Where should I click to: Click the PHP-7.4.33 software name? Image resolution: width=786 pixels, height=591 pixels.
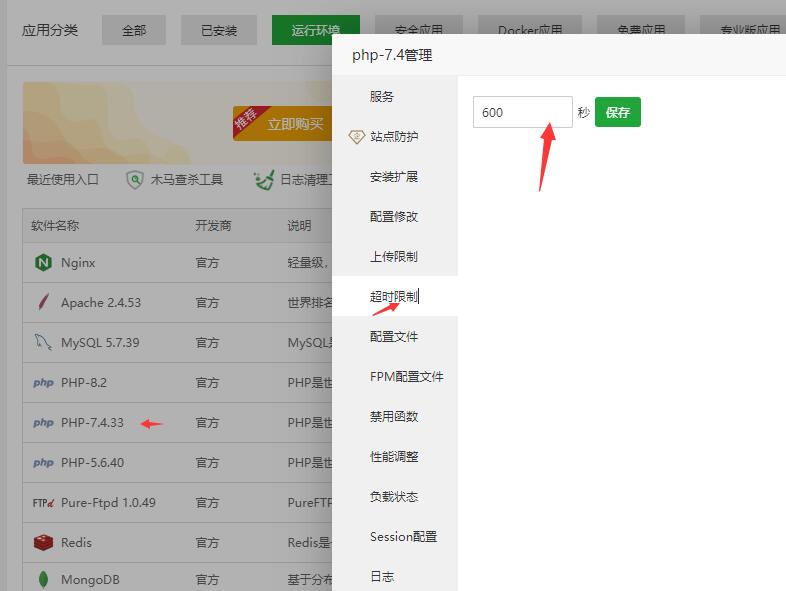(92, 423)
